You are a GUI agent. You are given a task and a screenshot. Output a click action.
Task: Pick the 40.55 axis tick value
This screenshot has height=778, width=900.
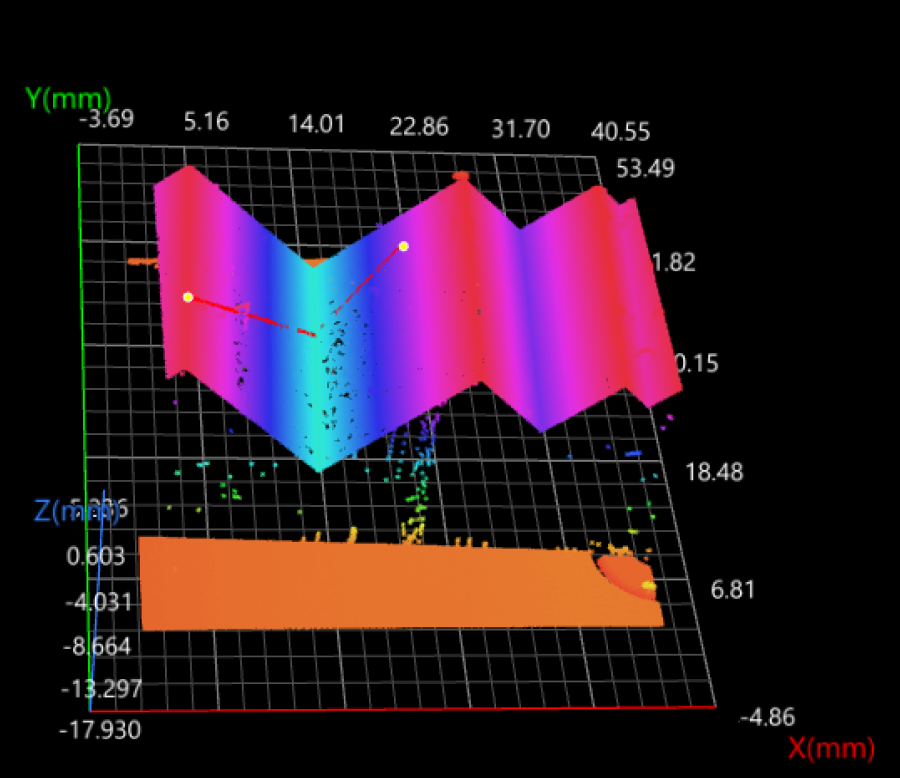point(620,132)
